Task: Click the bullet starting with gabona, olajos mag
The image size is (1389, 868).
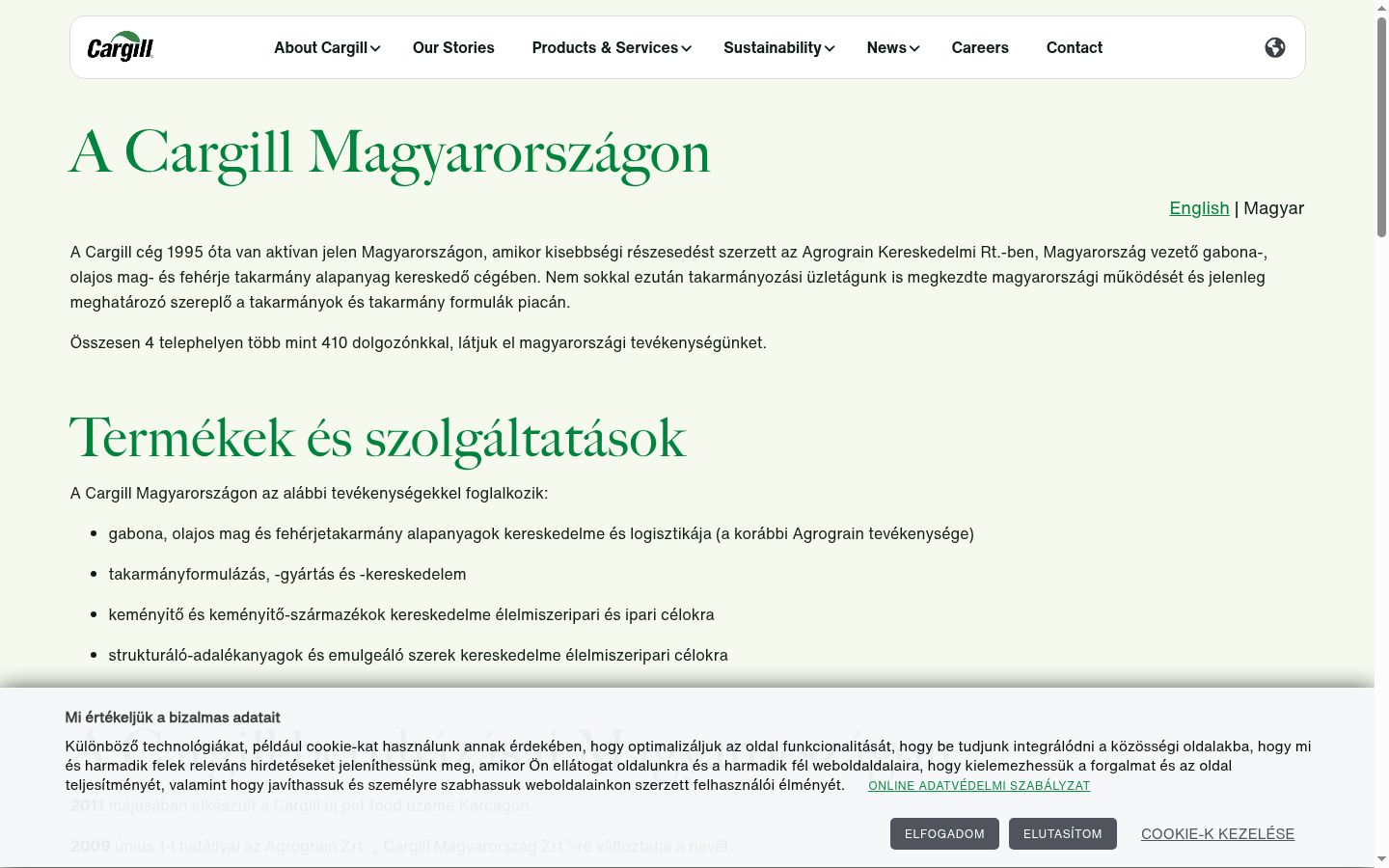Action: click(541, 533)
